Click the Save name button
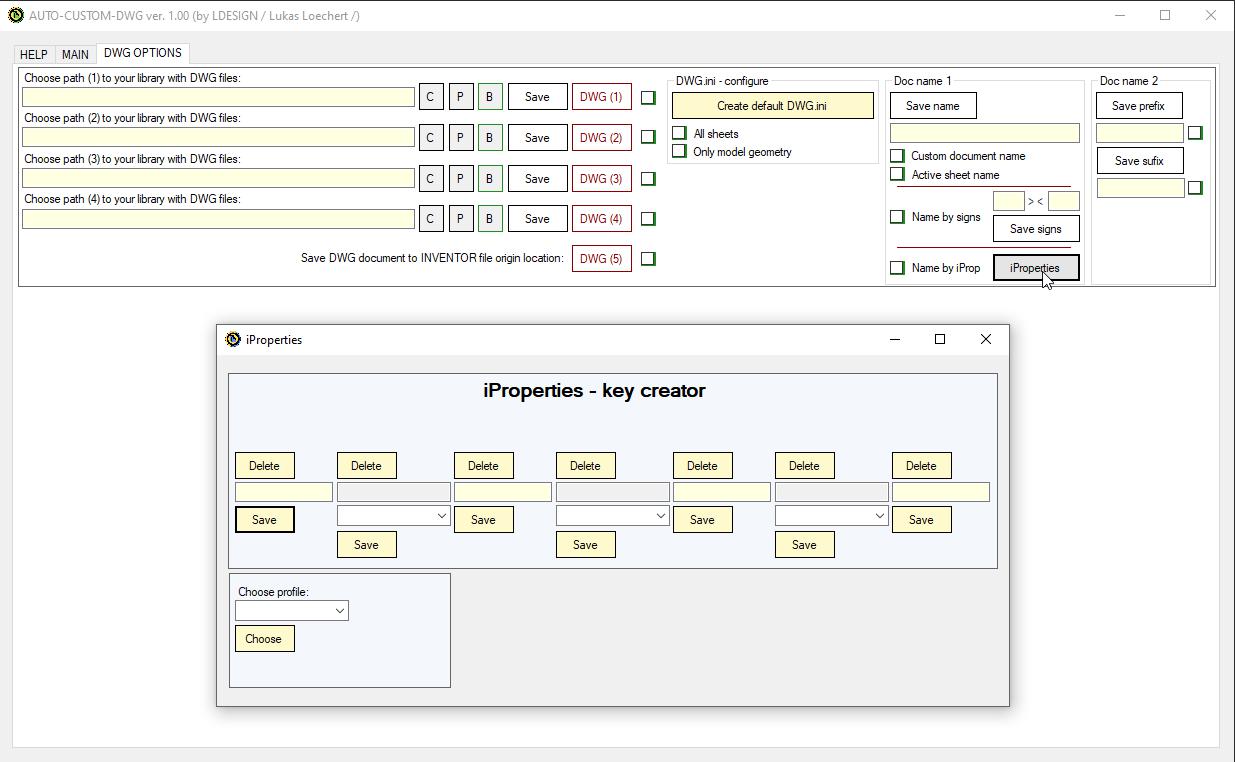1235x762 pixels. (x=932, y=105)
